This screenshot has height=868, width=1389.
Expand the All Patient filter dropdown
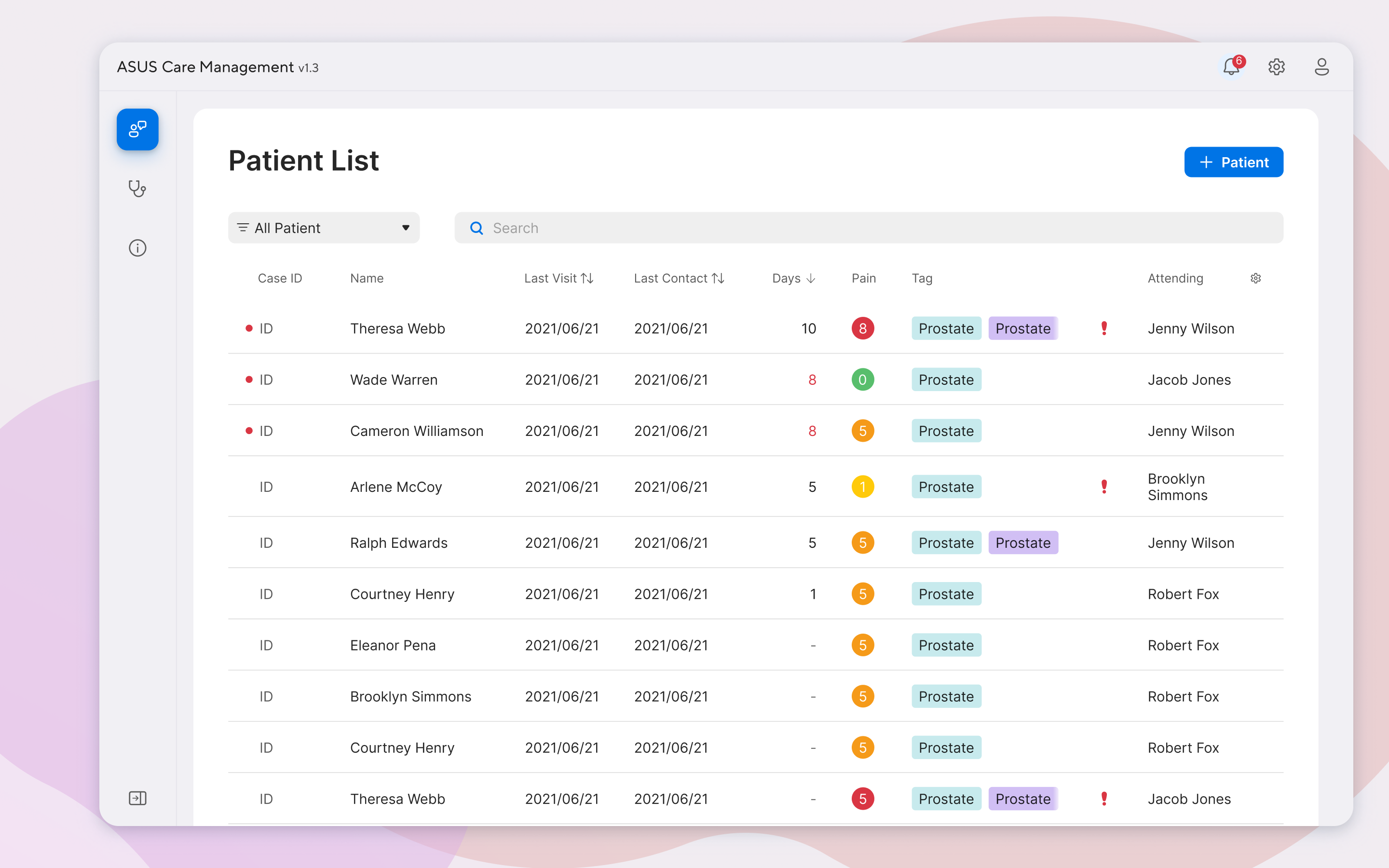[324, 228]
